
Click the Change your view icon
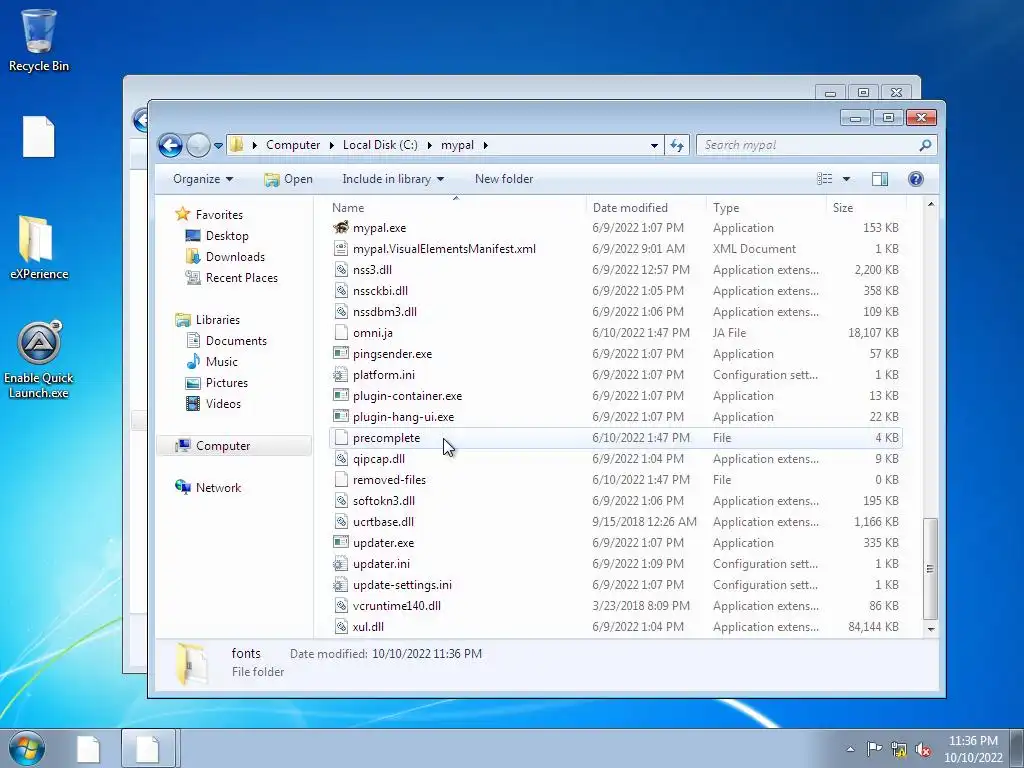825,179
